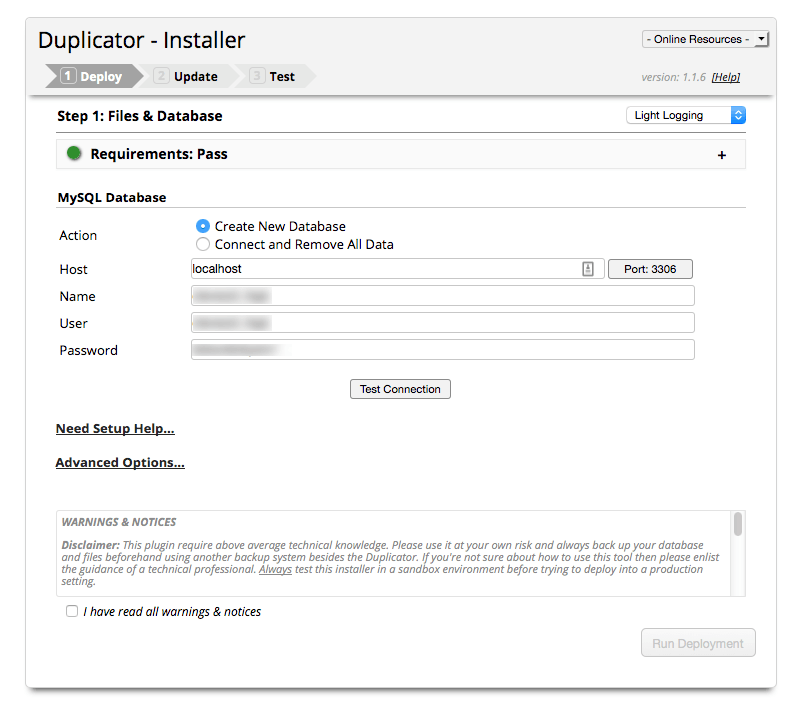Open the Light Logging dropdown
800x710 pixels.
pyautogui.click(x=686, y=115)
